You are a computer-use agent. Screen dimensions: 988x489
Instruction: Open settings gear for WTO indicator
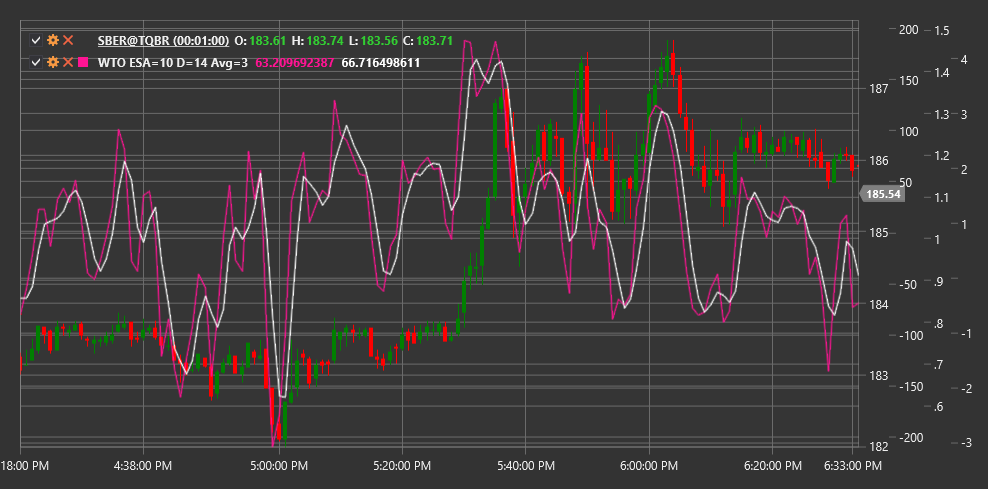tap(53, 62)
